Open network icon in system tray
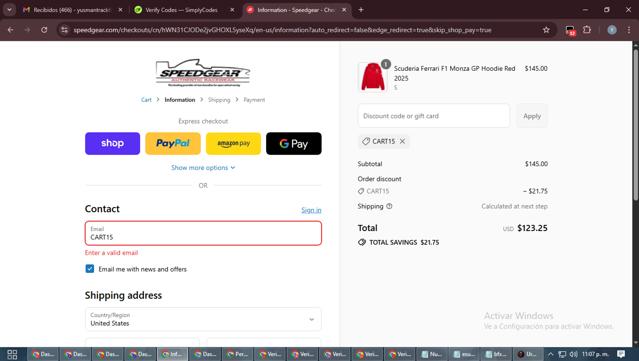Image resolution: width=639 pixels, height=361 pixels. click(x=562, y=354)
